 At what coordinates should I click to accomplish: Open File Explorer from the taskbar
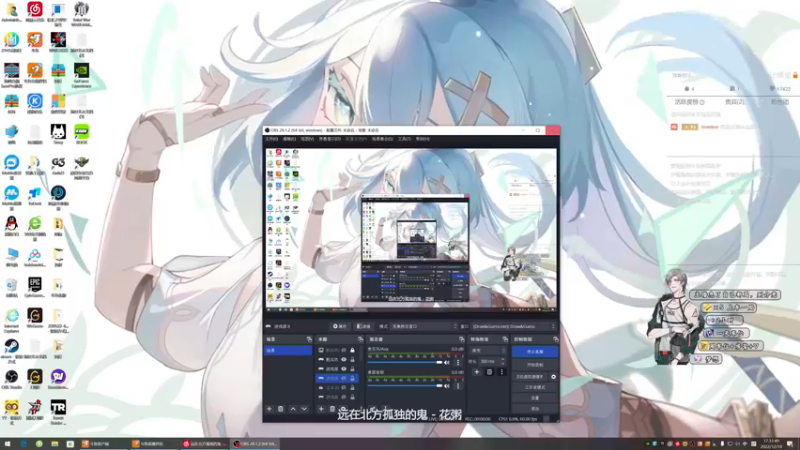coord(55,444)
